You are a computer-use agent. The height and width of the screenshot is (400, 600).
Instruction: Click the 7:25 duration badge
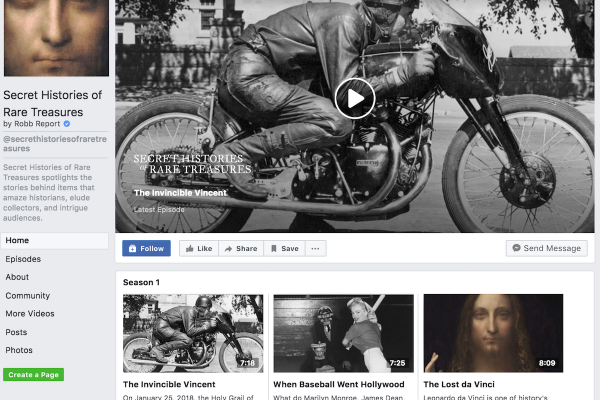[397, 363]
